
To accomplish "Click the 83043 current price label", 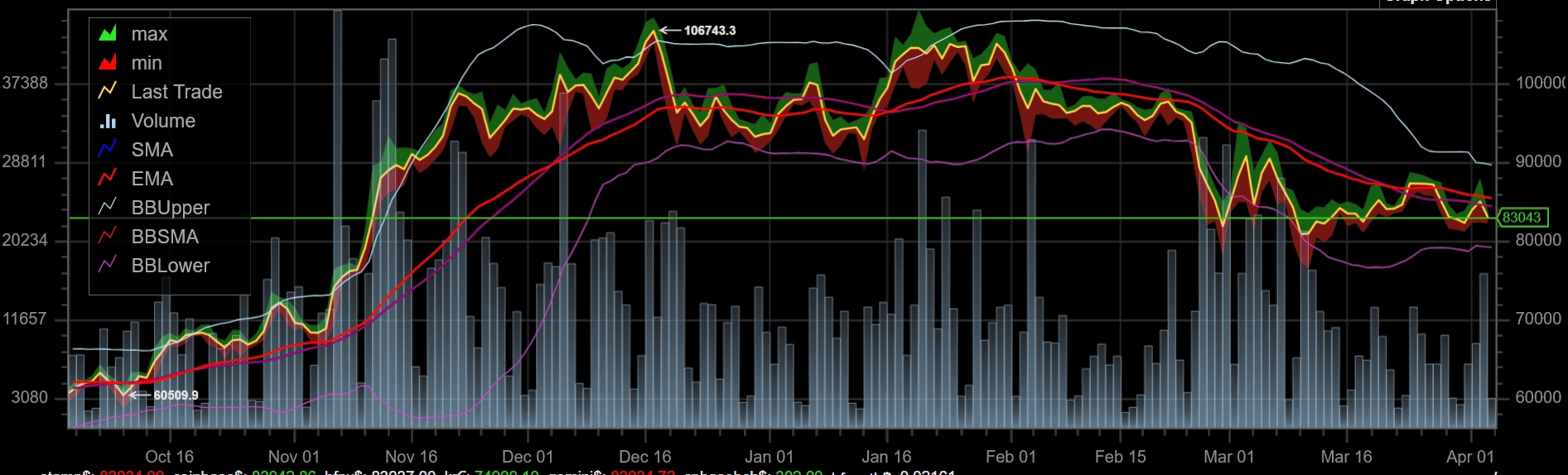I will (x=1522, y=218).
